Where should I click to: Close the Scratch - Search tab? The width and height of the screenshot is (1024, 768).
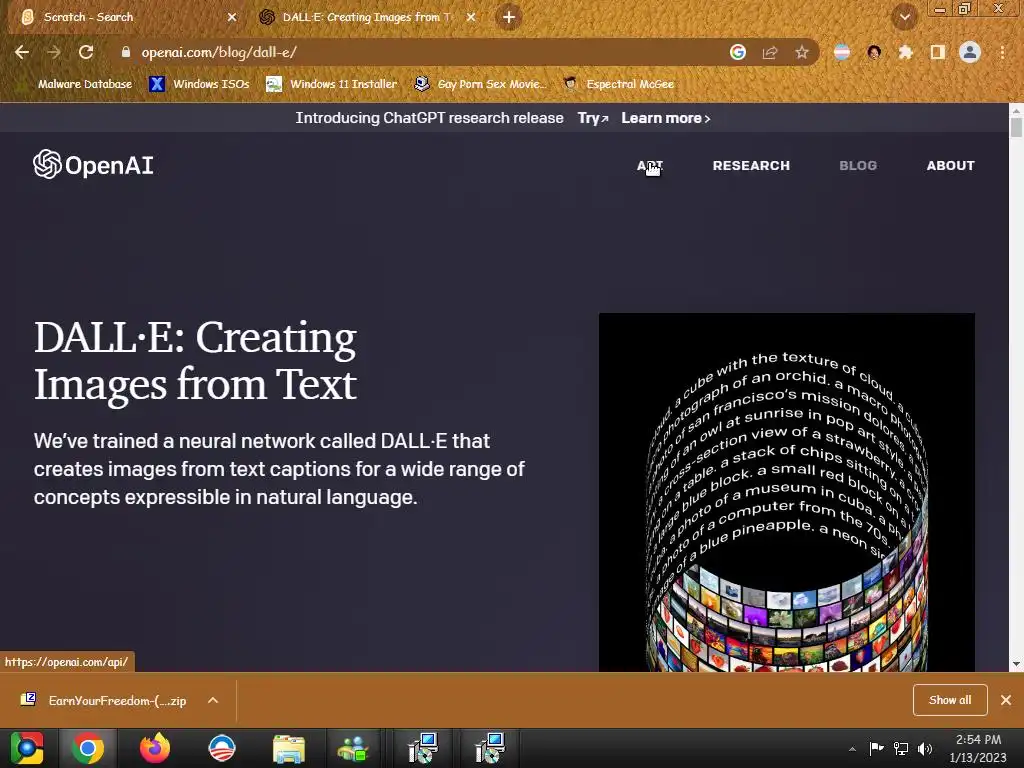(232, 17)
